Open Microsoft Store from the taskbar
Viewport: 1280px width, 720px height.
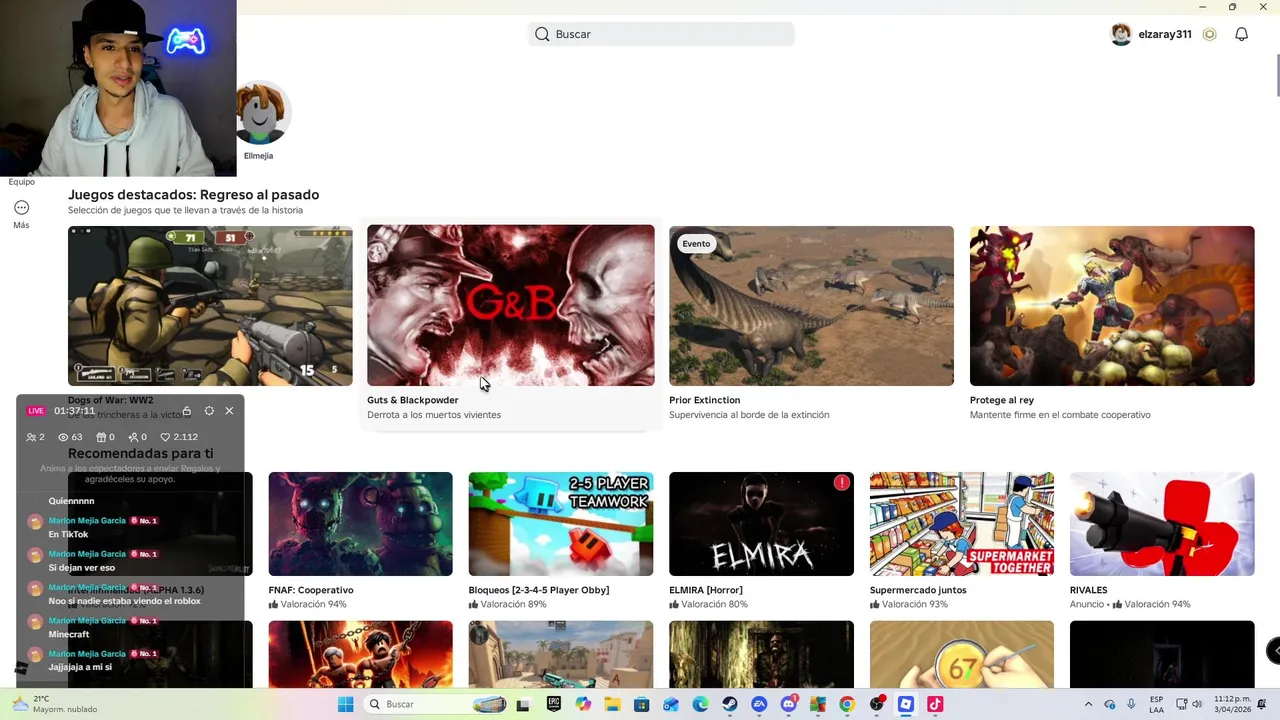641,704
